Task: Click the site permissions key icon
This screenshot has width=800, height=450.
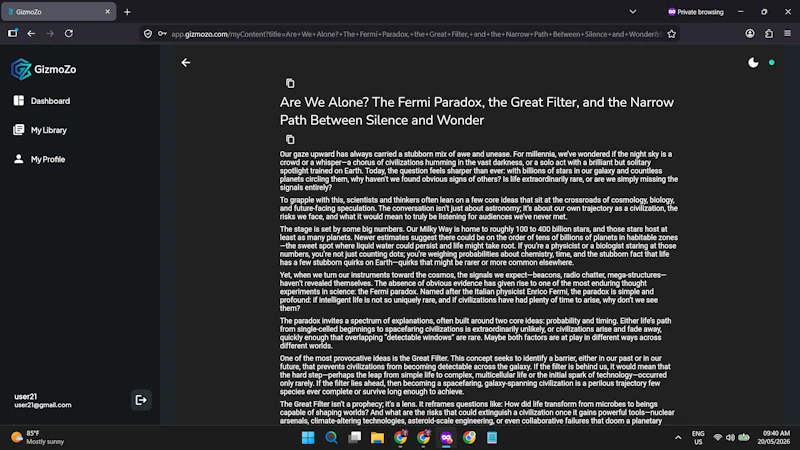Action: tap(162, 34)
